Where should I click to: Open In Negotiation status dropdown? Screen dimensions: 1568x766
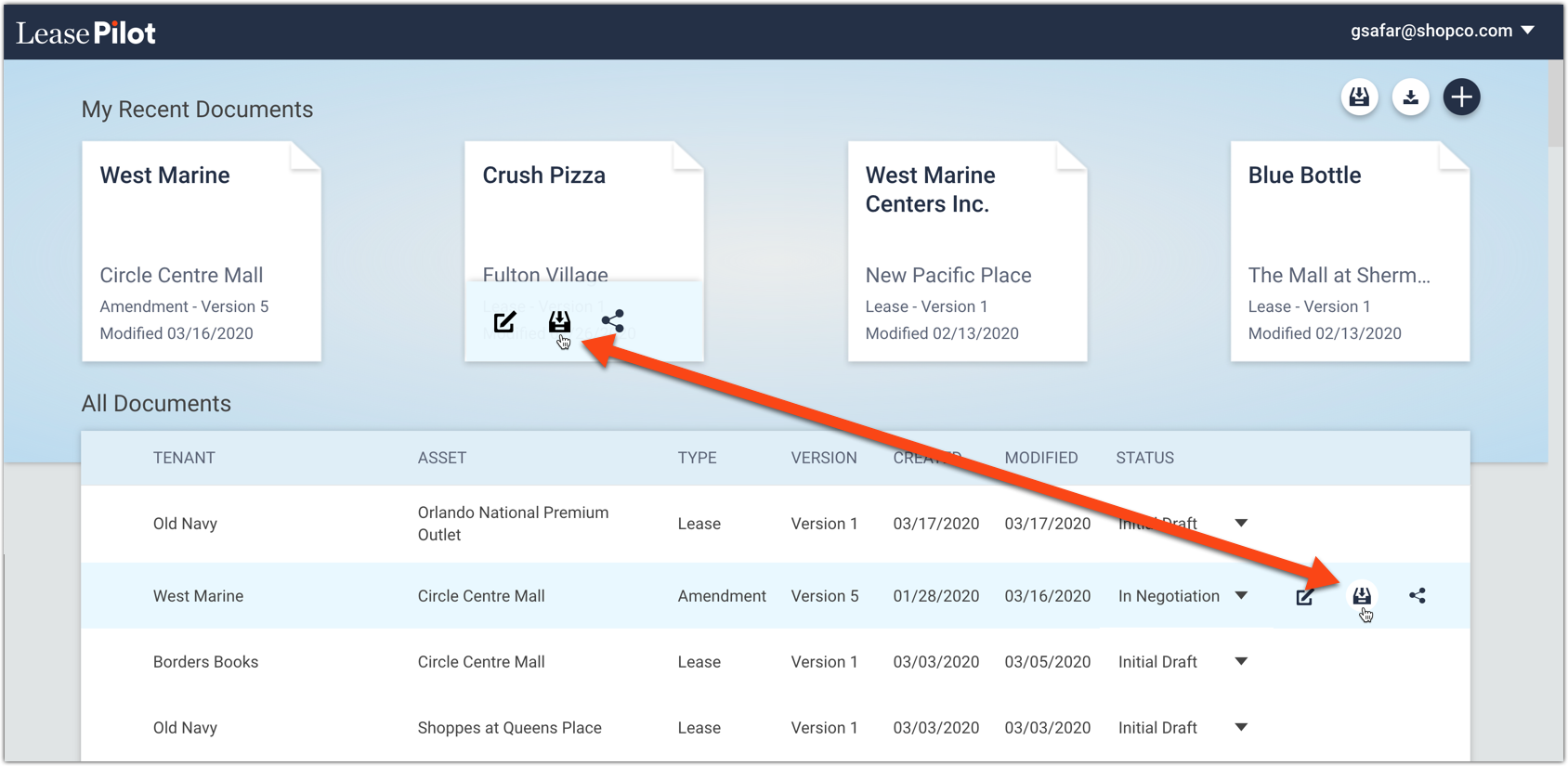pos(1241,596)
